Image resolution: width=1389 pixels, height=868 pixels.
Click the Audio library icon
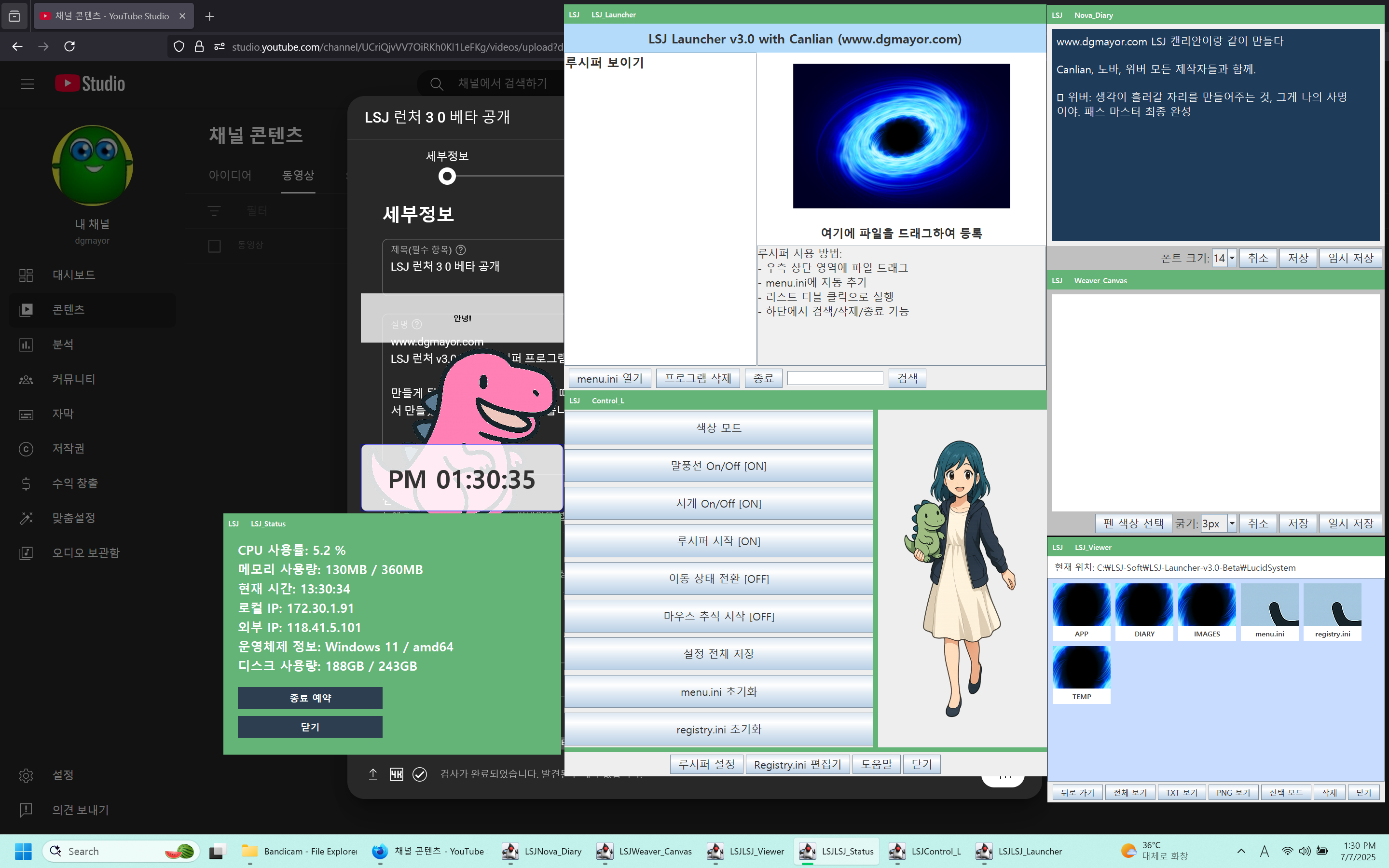point(26,553)
